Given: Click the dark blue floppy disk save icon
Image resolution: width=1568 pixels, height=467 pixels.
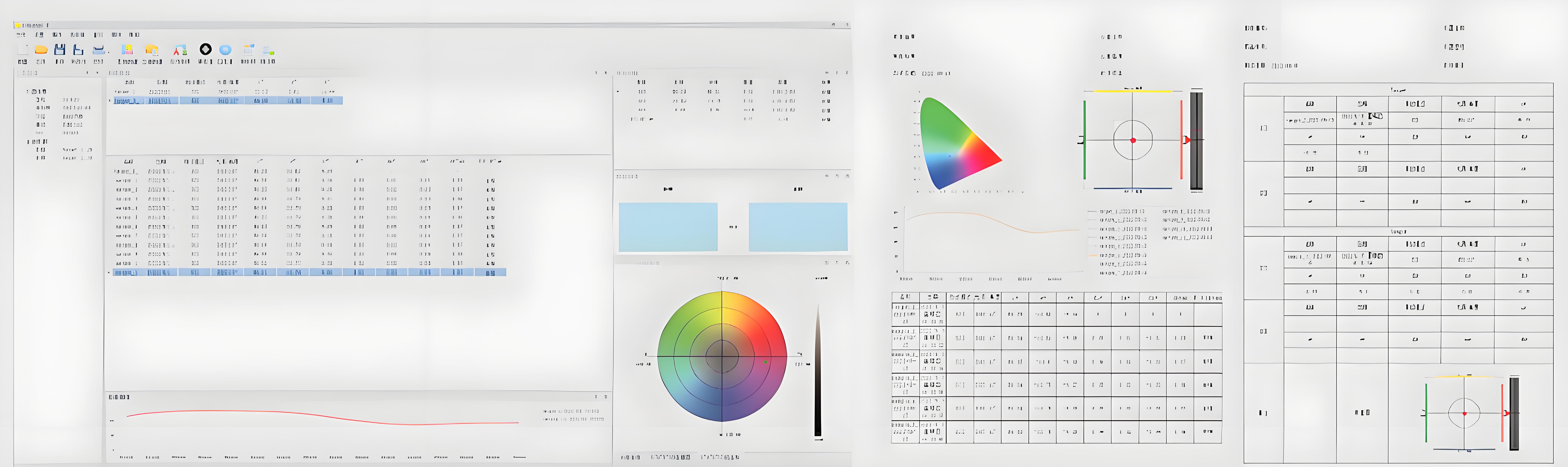Looking at the screenshot, I should tap(60, 50).
